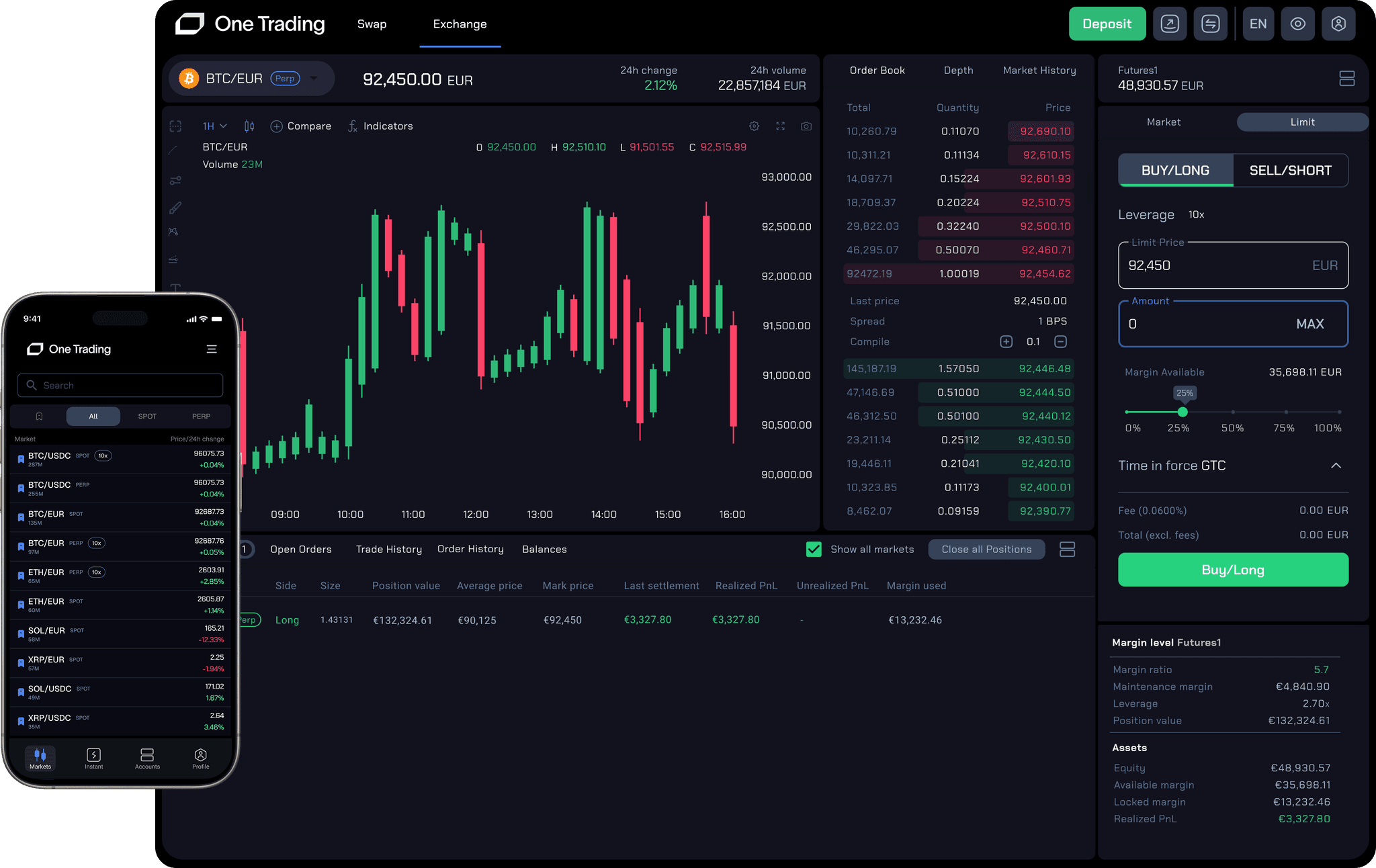Open chart settings with the gear icon
1376x868 pixels.
754,126
